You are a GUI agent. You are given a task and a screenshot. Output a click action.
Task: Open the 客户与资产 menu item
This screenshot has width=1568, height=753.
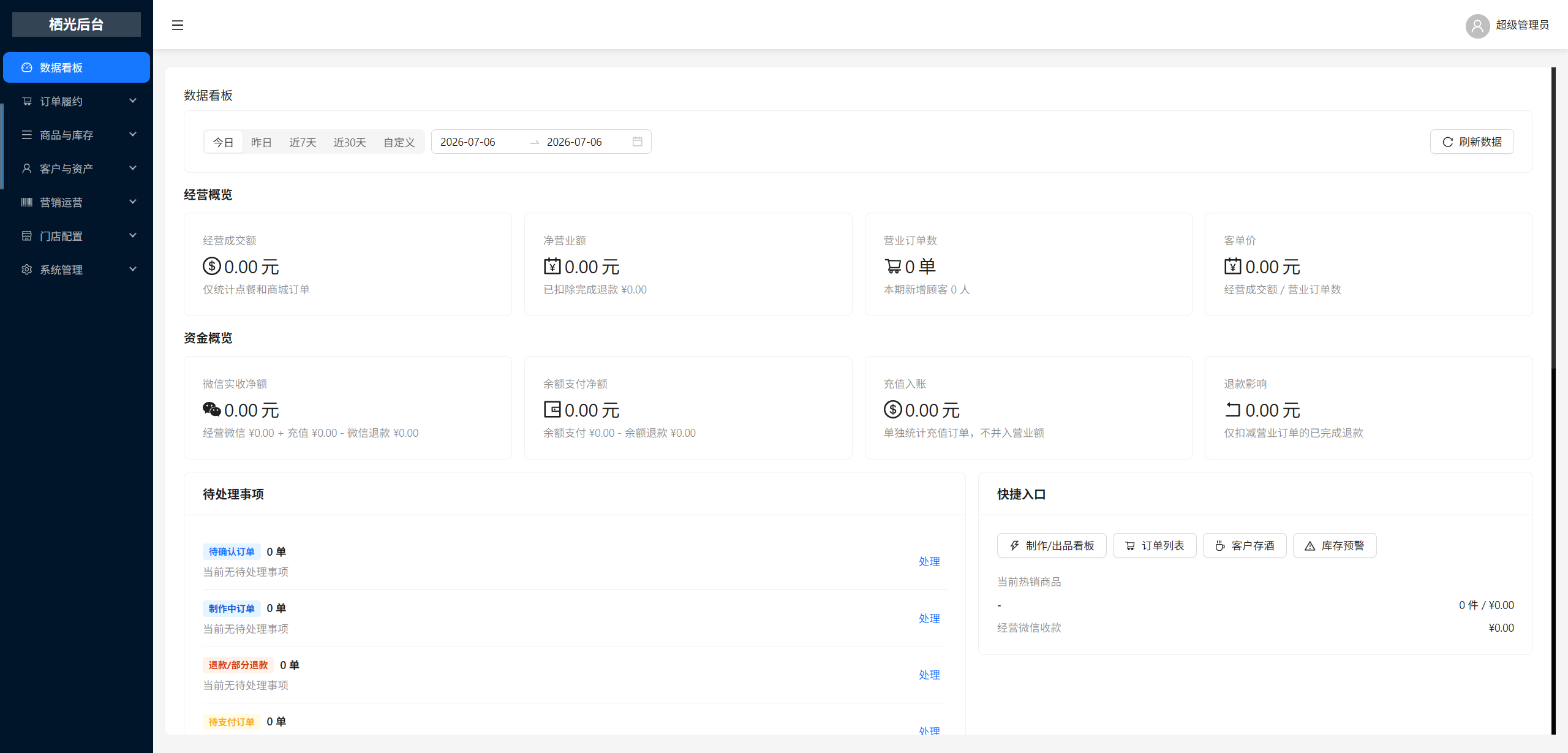[77, 168]
